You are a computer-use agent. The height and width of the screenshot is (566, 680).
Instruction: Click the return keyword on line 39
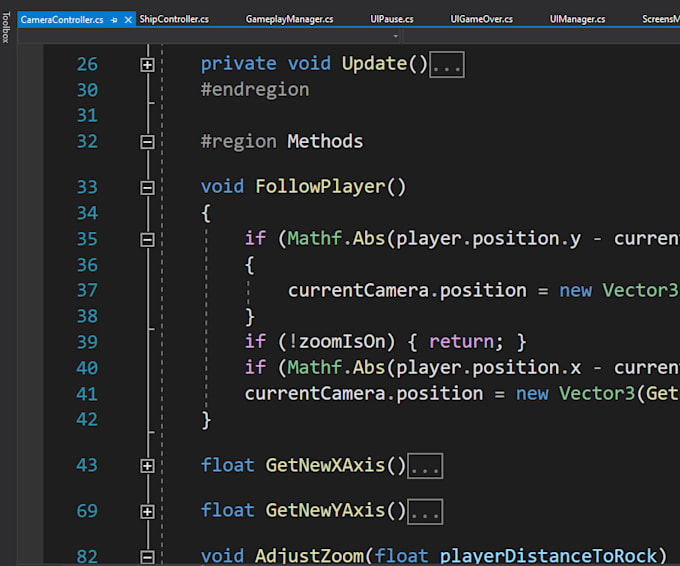461,342
